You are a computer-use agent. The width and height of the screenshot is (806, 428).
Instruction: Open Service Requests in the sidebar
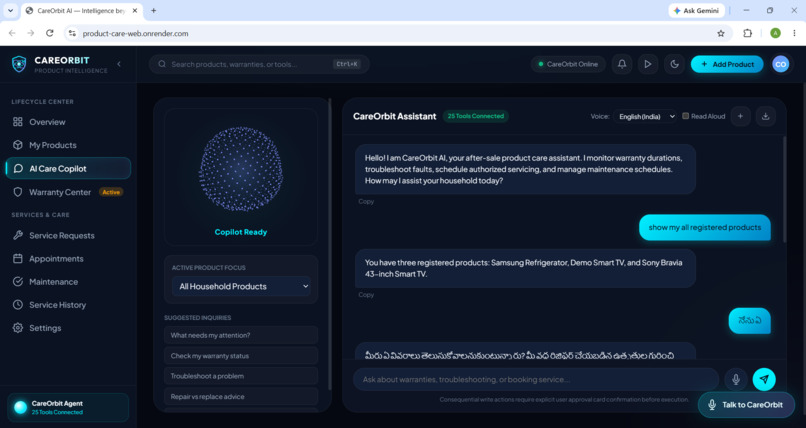click(x=68, y=235)
